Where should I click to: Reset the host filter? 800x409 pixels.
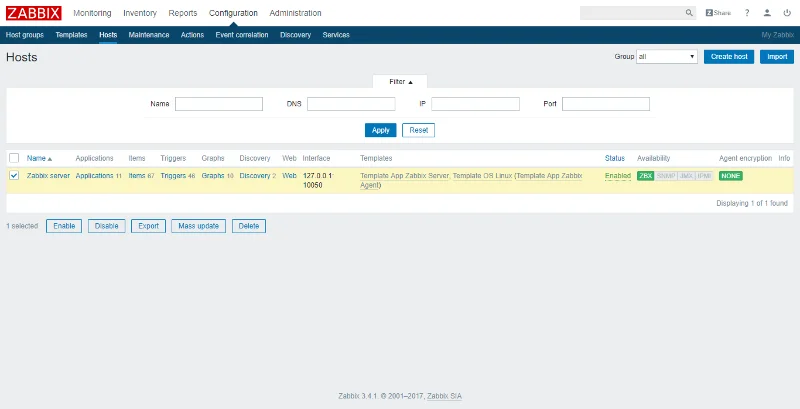pos(418,130)
